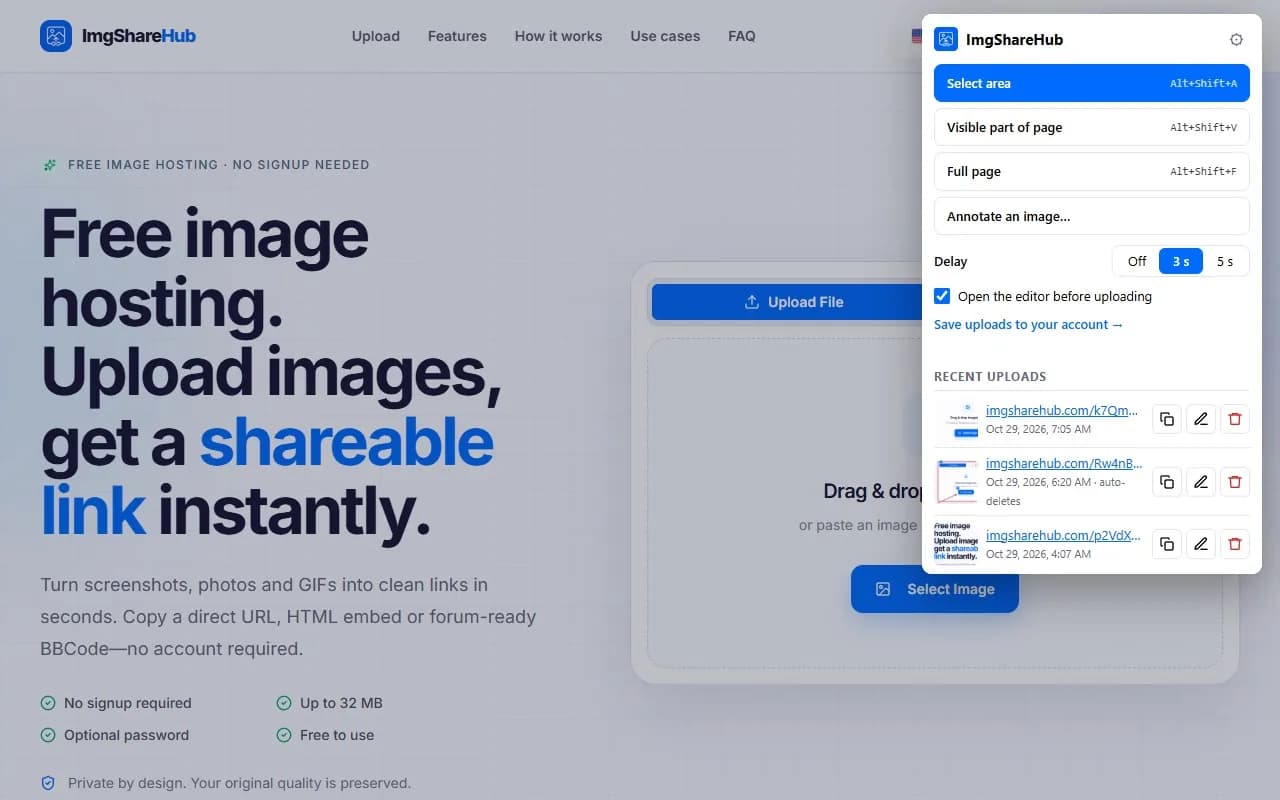Edit the p2VdX recent upload
This screenshot has width=1280, height=800.
(1201, 544)
